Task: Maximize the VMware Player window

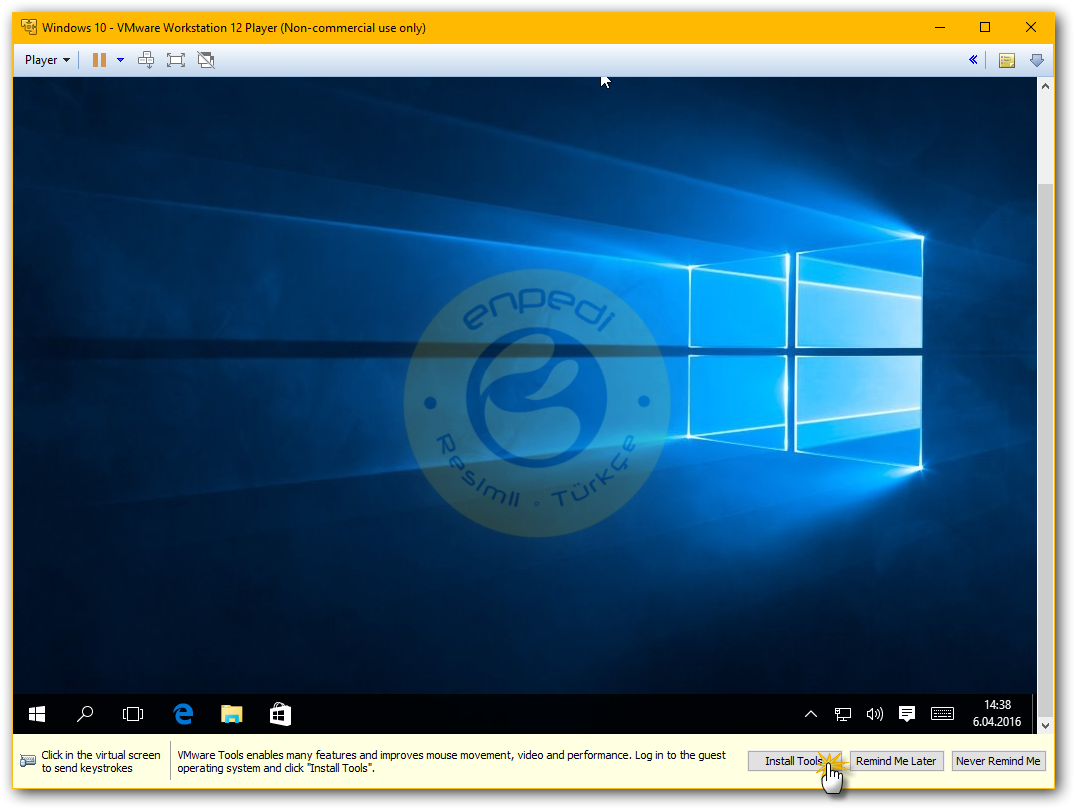Action: point(985,27)
